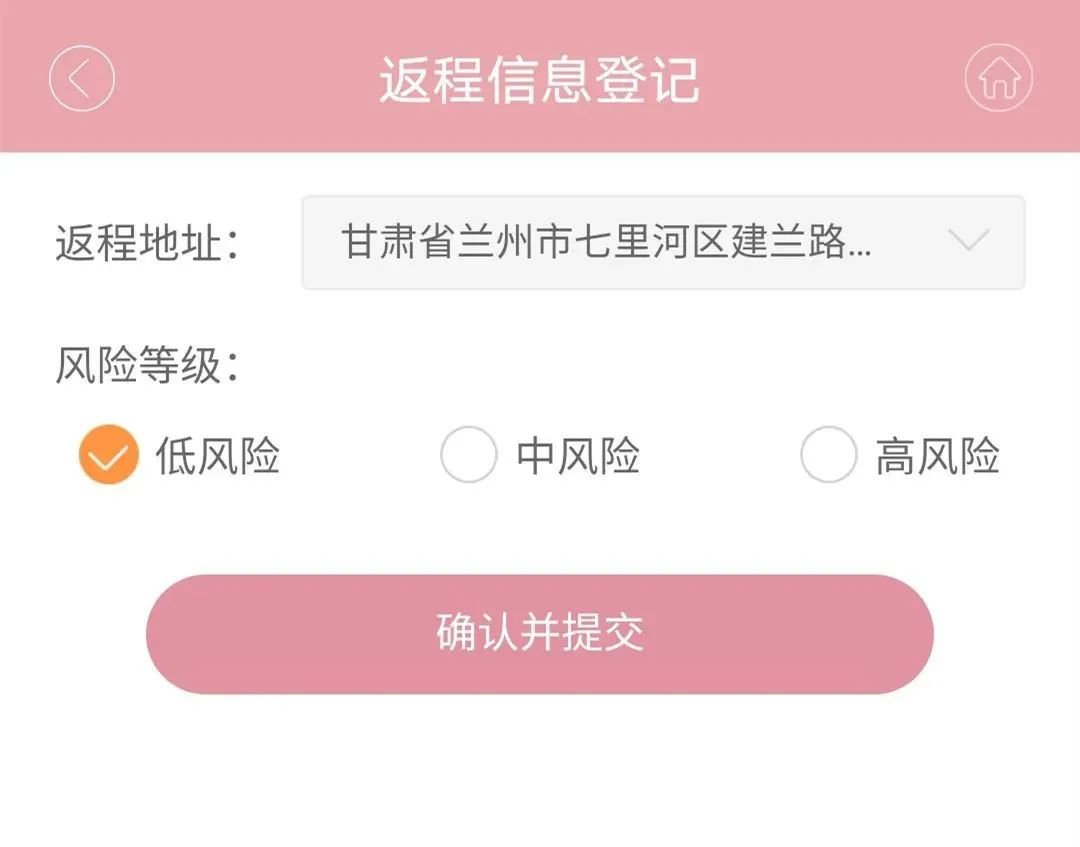1080x847 pixels.
Task: Choose the 中风险 radio circle
Action: (468, 455)
